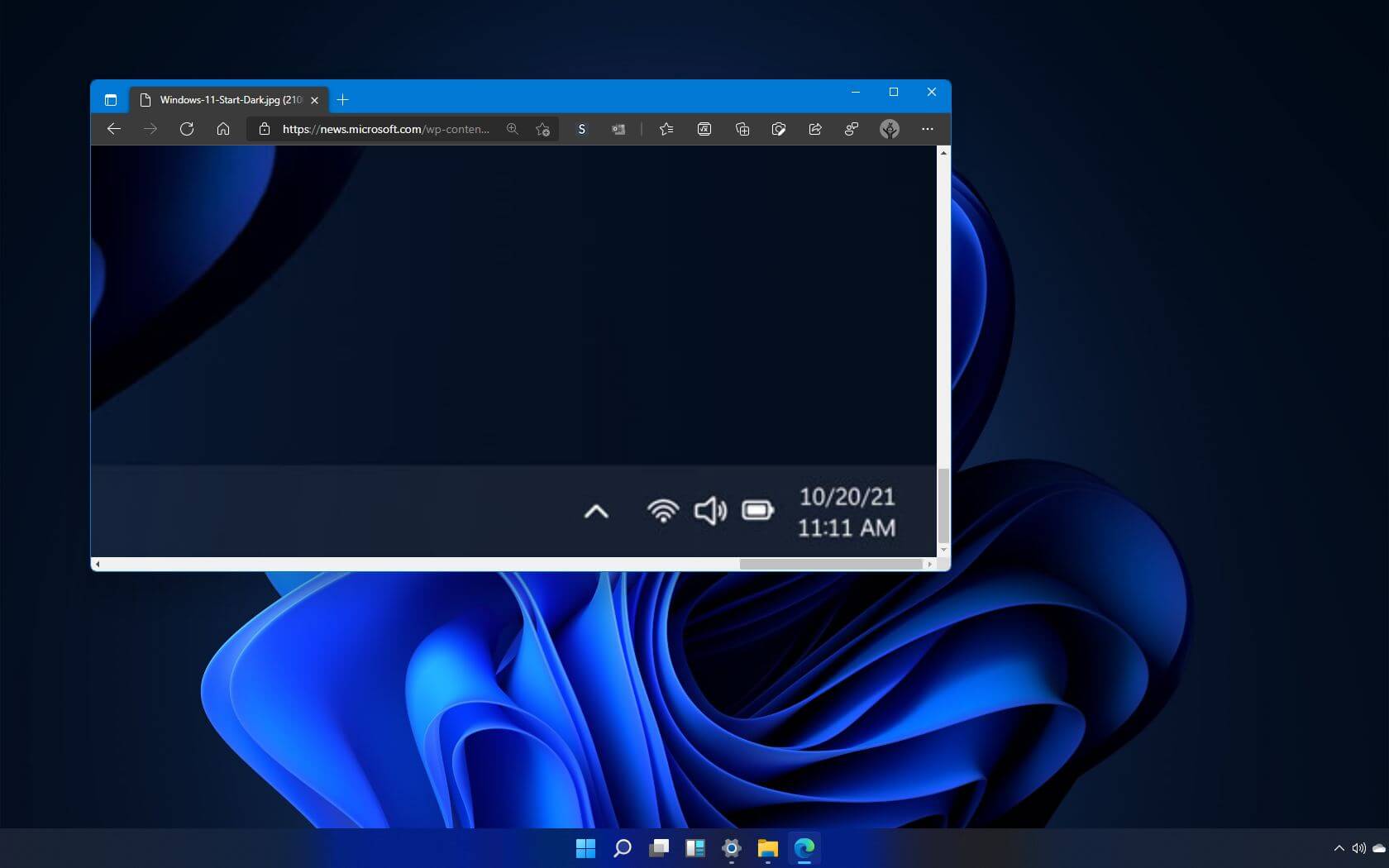Click the browser Back arrow

(114, 129)
